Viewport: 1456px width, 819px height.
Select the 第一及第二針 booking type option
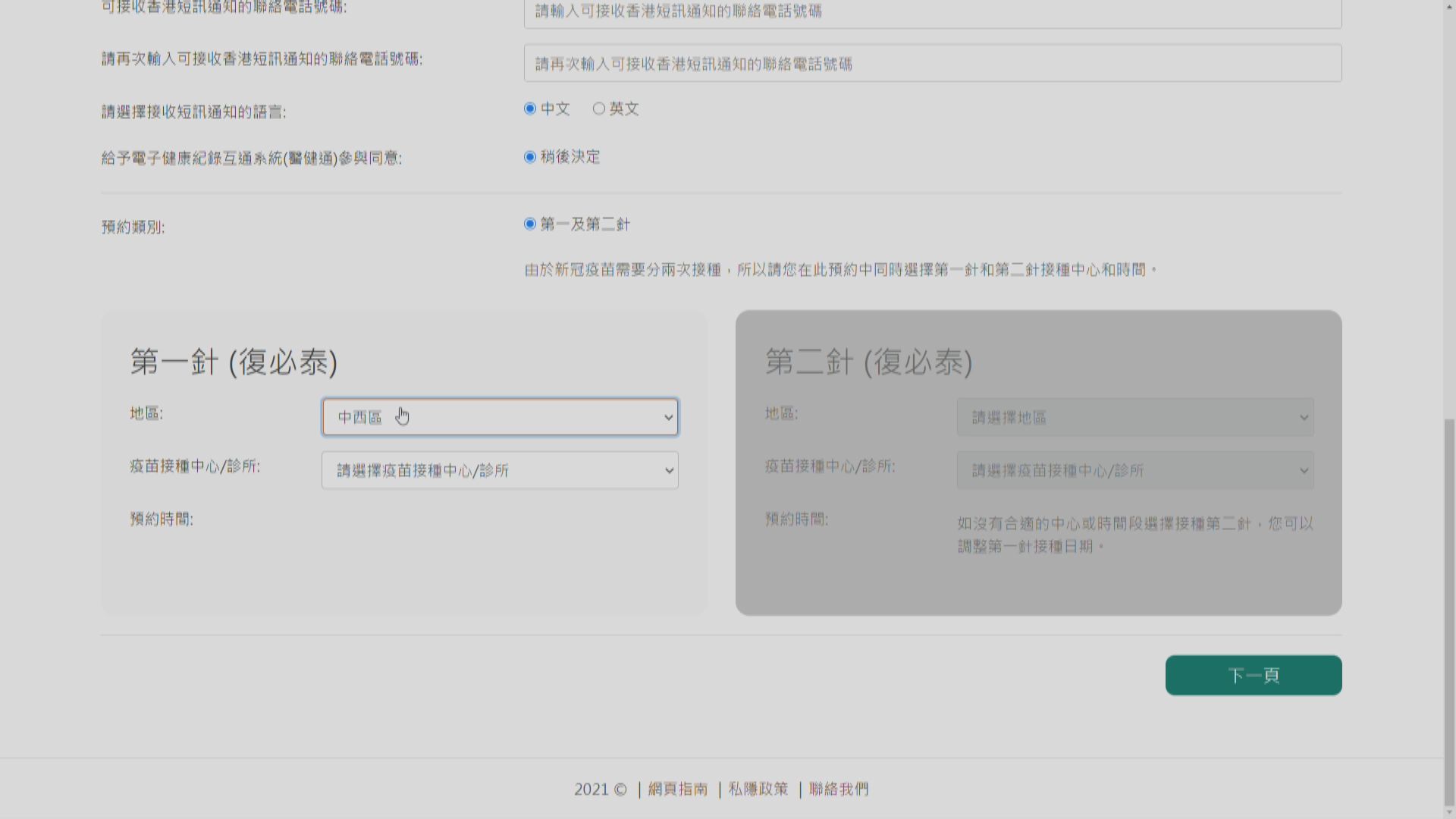530,224
